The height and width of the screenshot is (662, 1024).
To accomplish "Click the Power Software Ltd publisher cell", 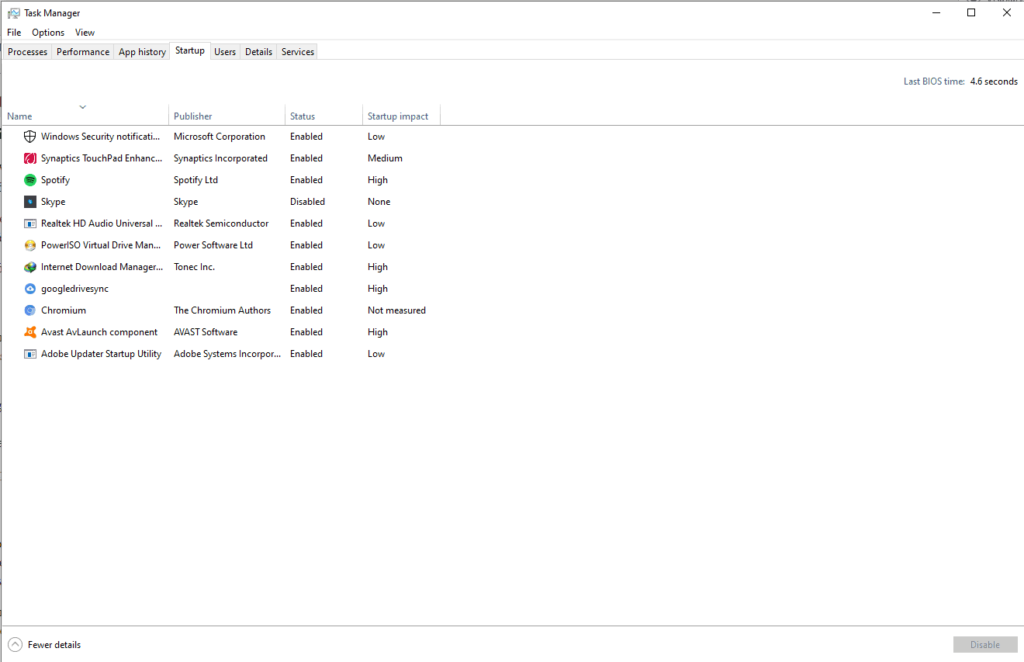I will pos(213,245).
